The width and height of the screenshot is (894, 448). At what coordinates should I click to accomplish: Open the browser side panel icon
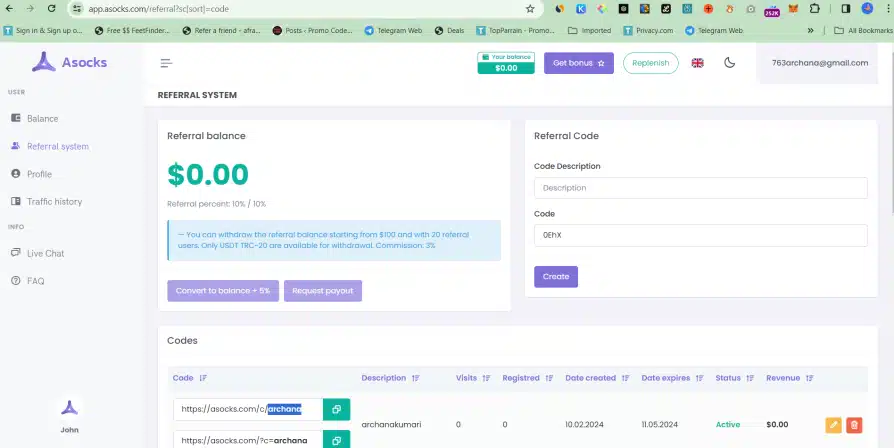coord(846,9)
